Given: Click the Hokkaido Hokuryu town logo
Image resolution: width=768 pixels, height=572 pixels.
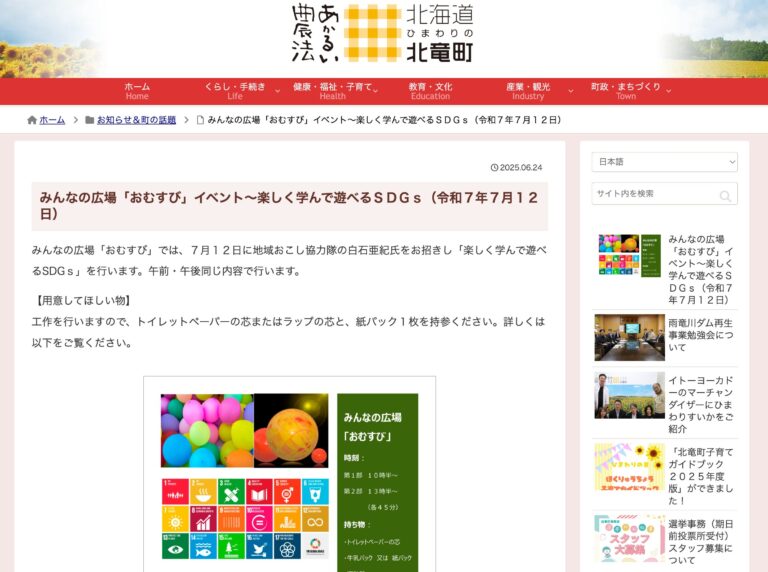Looking at the screenshot, I should (383, 34).
